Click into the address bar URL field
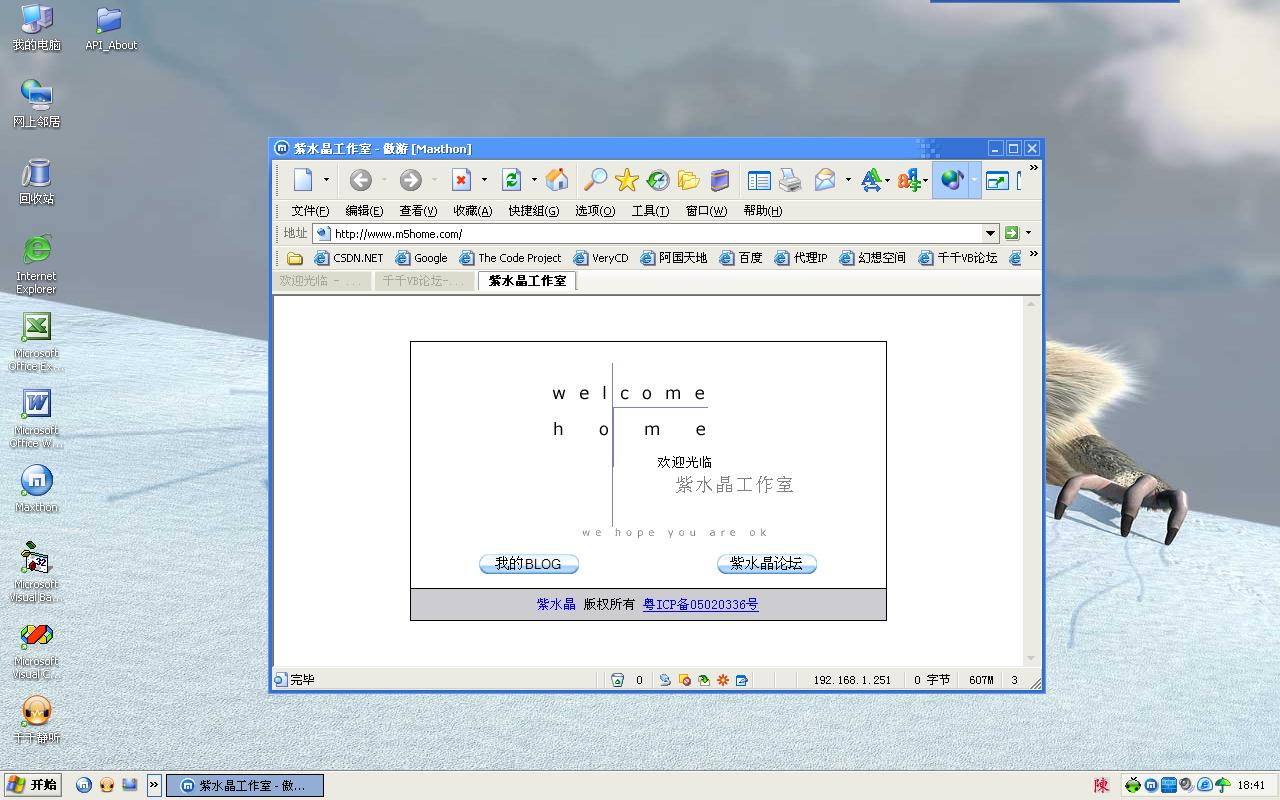The width and height of the screenshot is (1280, 800). click(655, 233)
